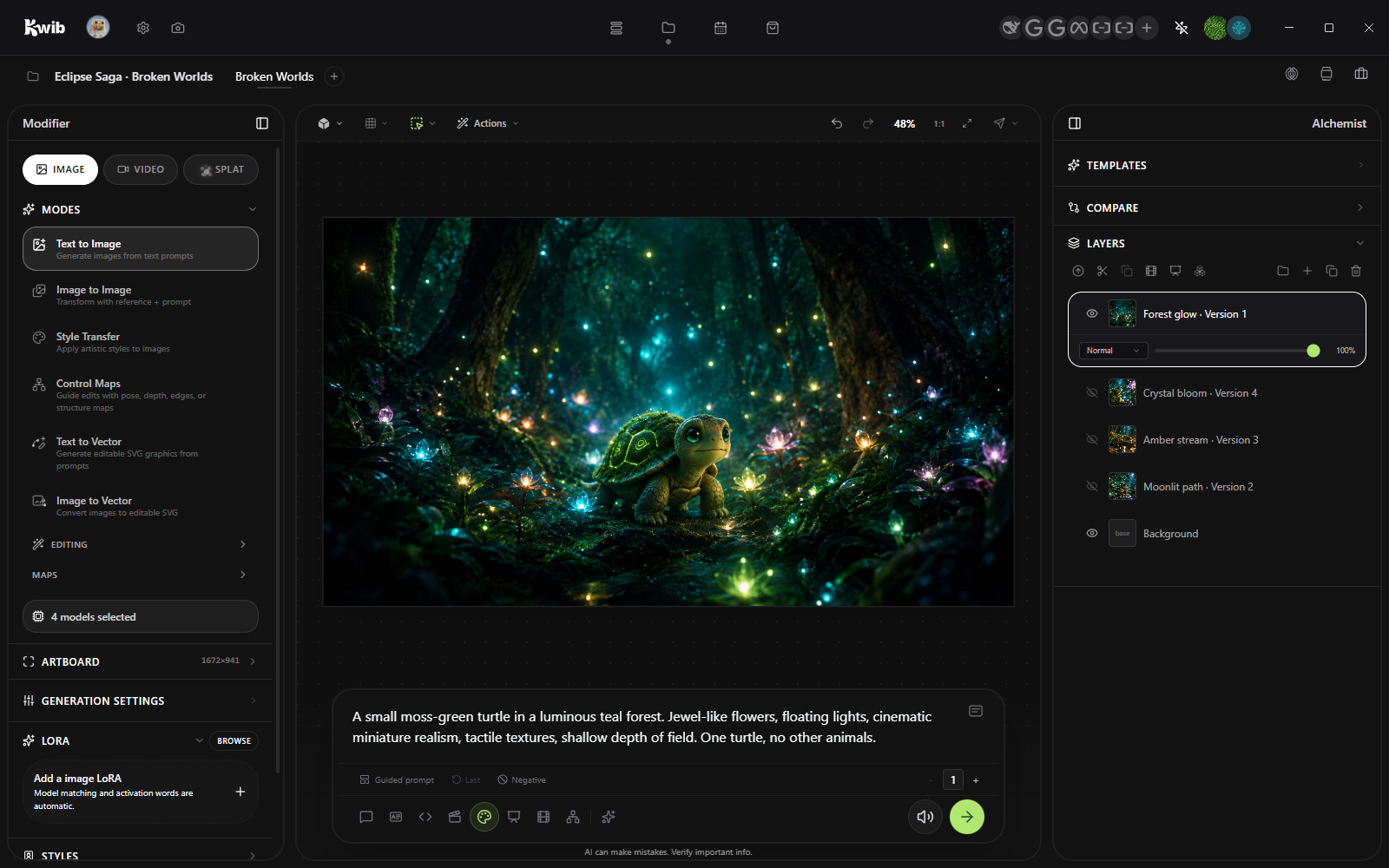Click the code brackets icon in prompt bar
Screen dimensions: 1389x868
425,817
